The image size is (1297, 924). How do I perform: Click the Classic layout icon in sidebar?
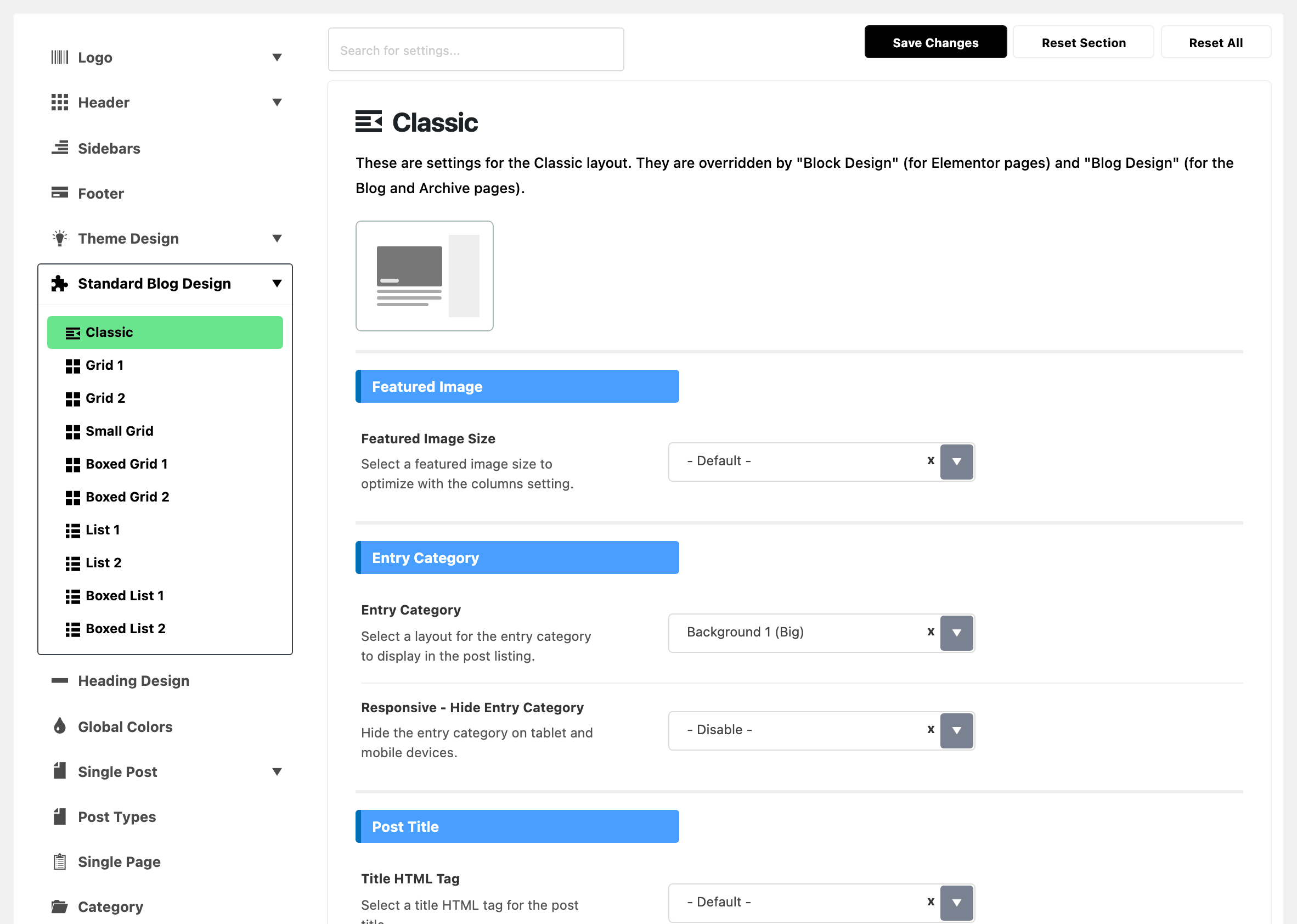click(73, 333)
